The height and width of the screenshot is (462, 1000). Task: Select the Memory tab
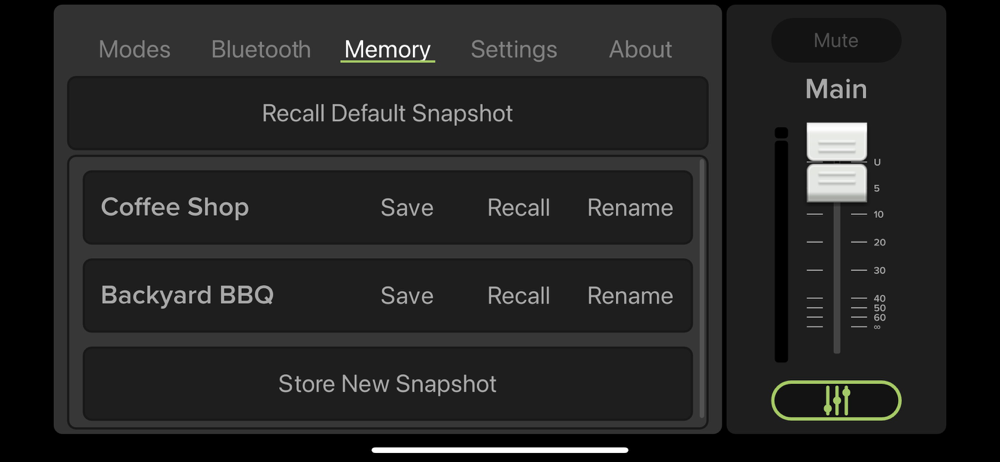click(x=388, y=49)
